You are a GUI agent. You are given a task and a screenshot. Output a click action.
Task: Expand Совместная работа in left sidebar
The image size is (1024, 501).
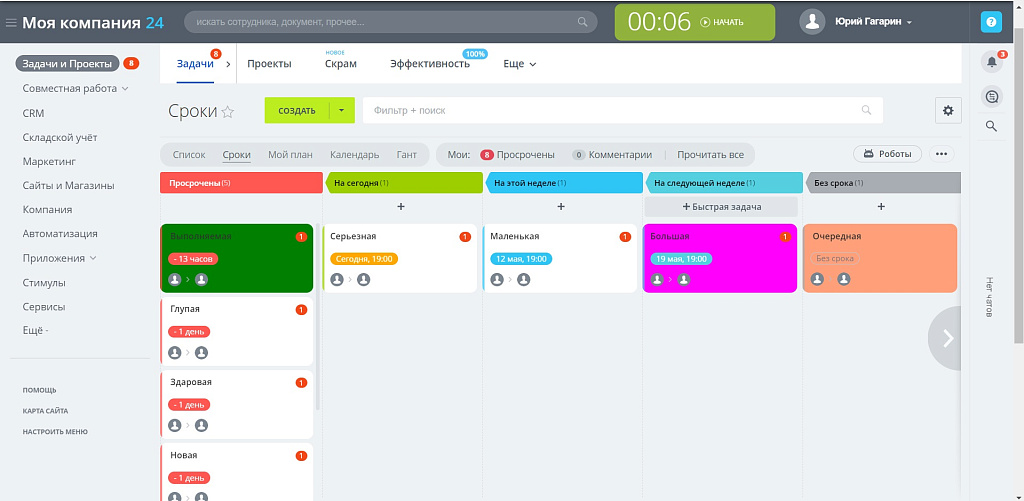(76, 88)
